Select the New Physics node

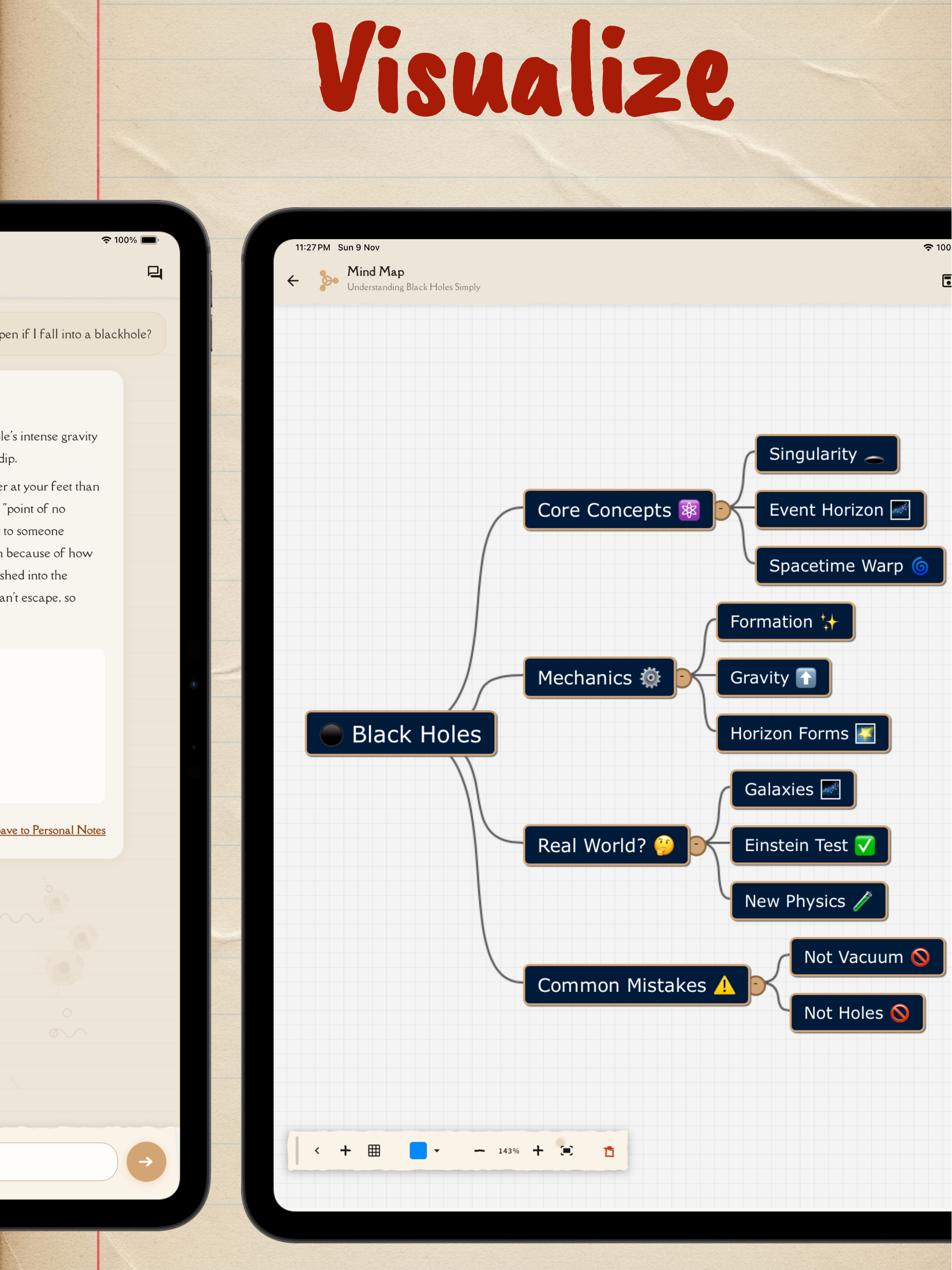(809, 901)
